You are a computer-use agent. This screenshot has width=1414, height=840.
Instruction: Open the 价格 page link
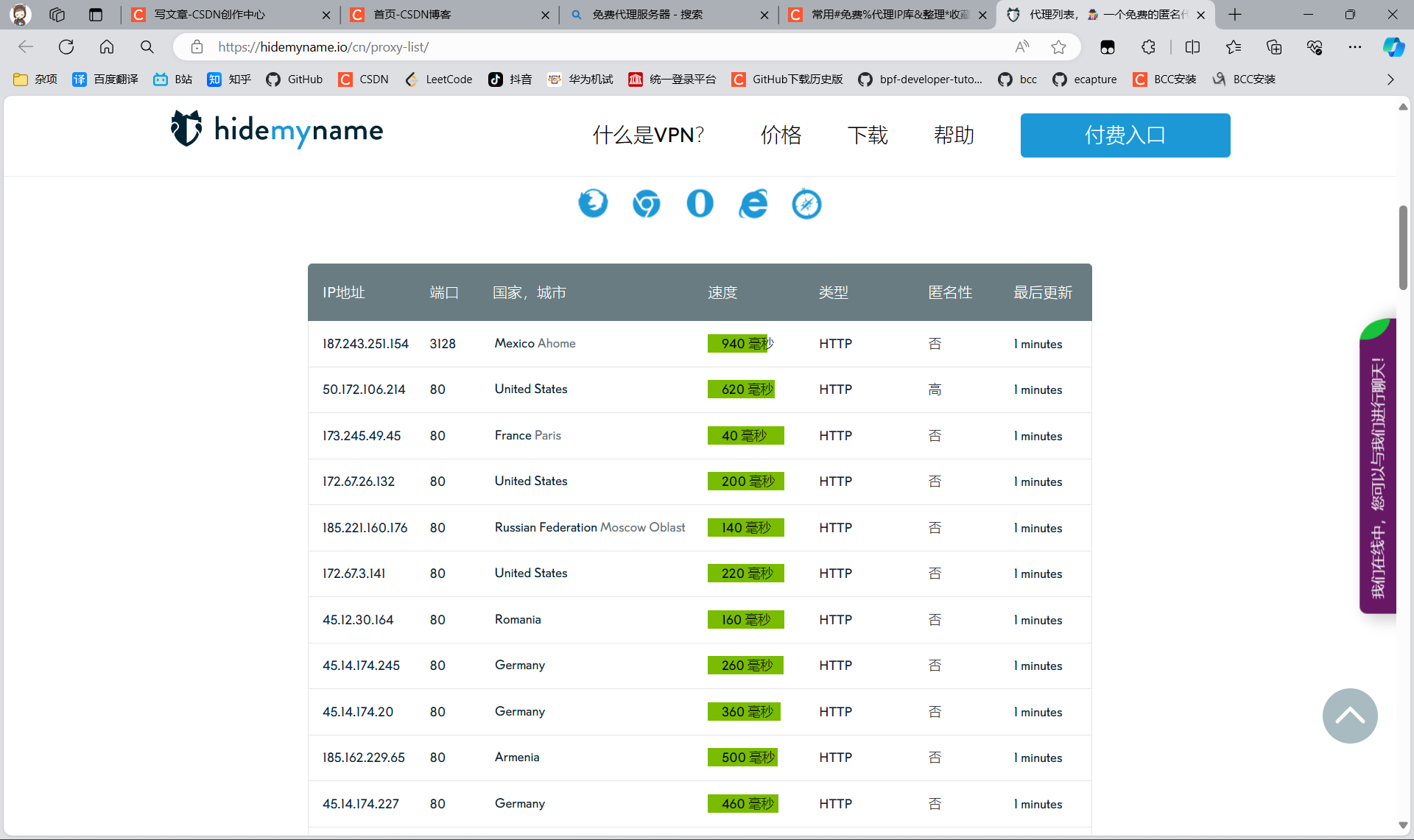pos(781,135)
